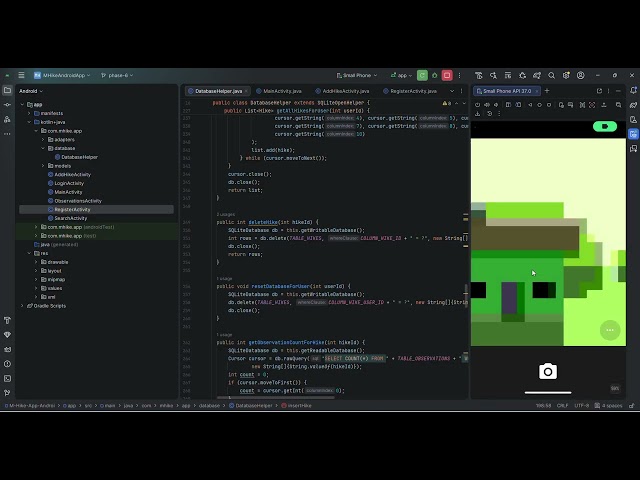Screen dimensions: 640x480
Task: Open the Git version control tool window
Action: pos(7,393)
